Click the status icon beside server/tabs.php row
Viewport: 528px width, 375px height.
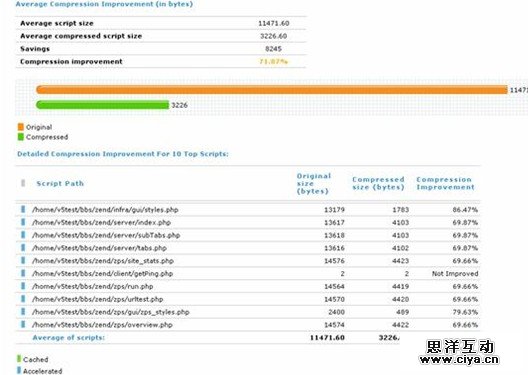click(23, 248)
